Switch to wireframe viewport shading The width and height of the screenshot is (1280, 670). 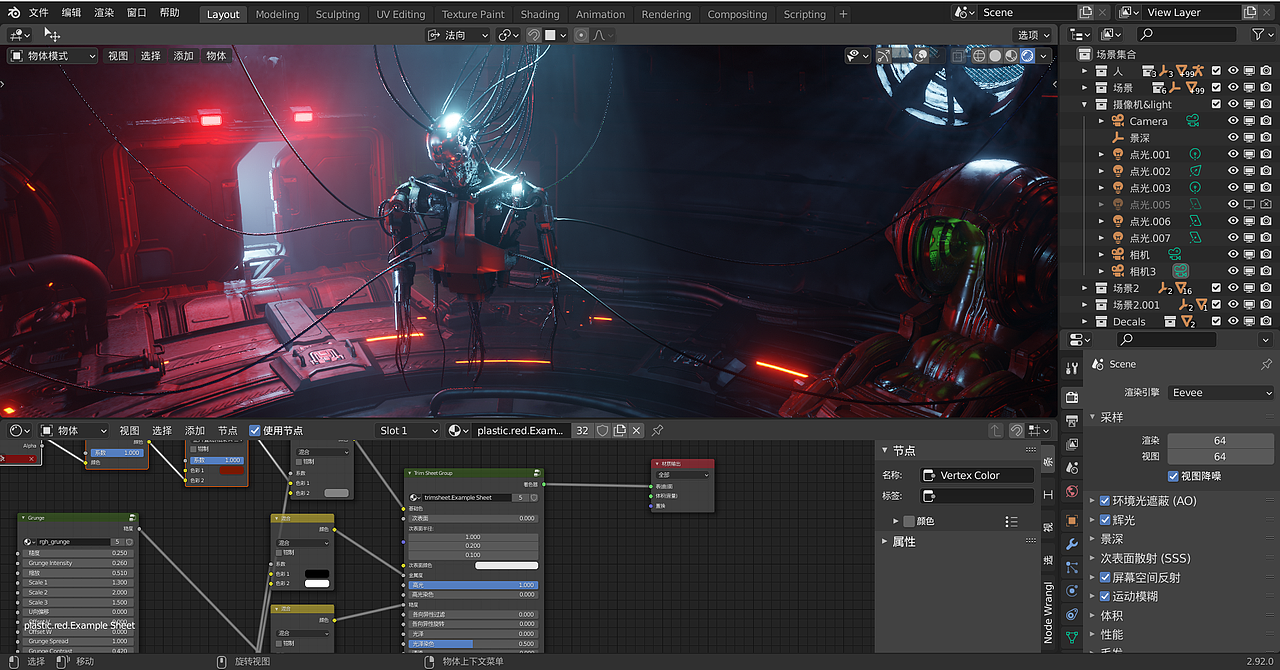(x=979, y=56)
